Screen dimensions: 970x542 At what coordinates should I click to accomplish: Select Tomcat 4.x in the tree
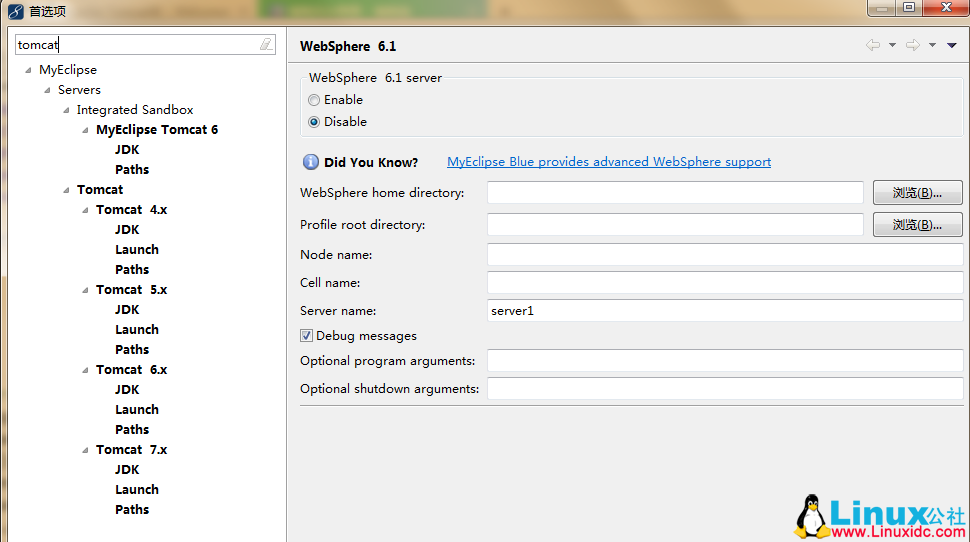[x=132, y=210]
